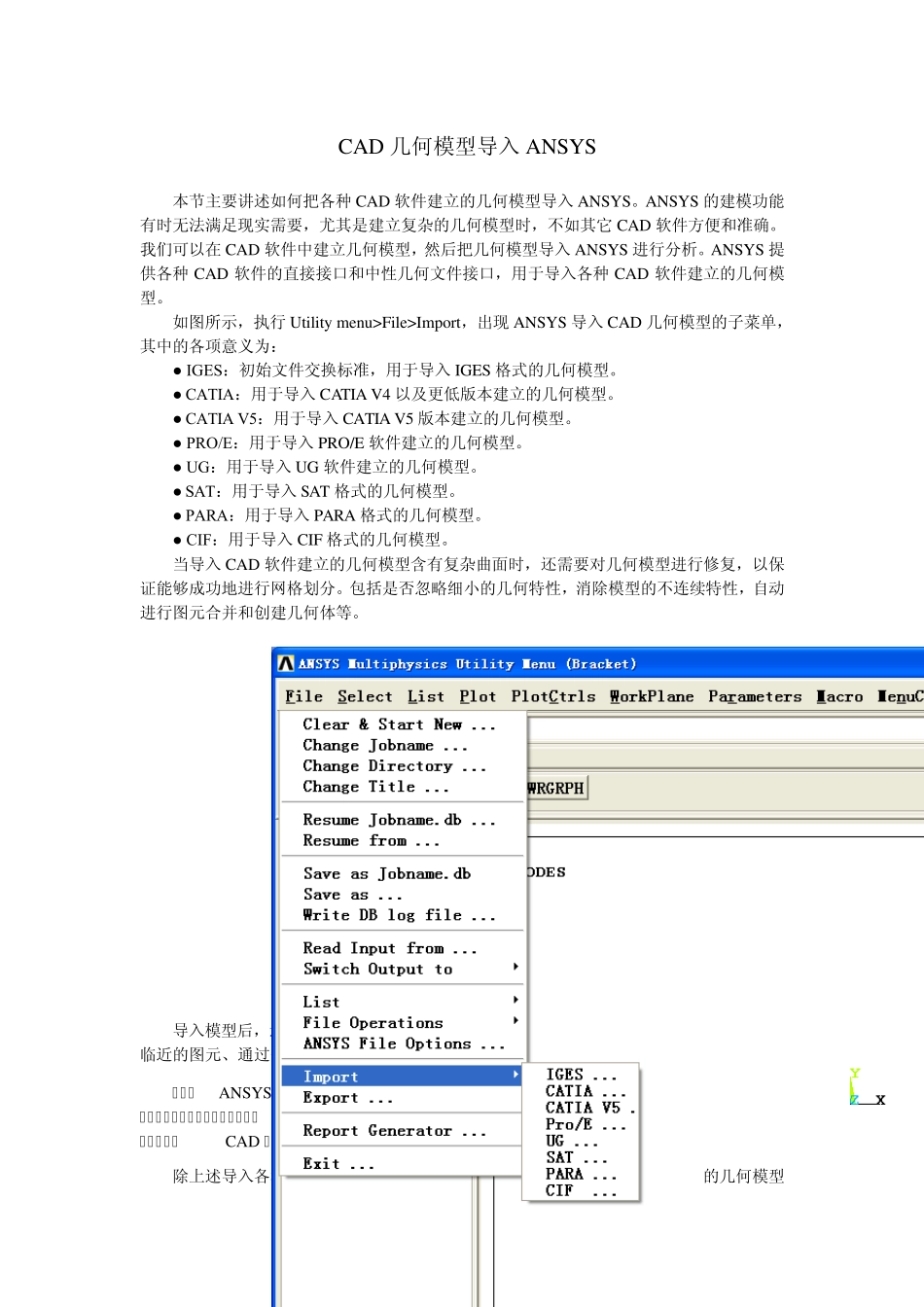Expand the List submenu in File menu
Viewport: 924px width, 1307px height.
point(403,1002)
